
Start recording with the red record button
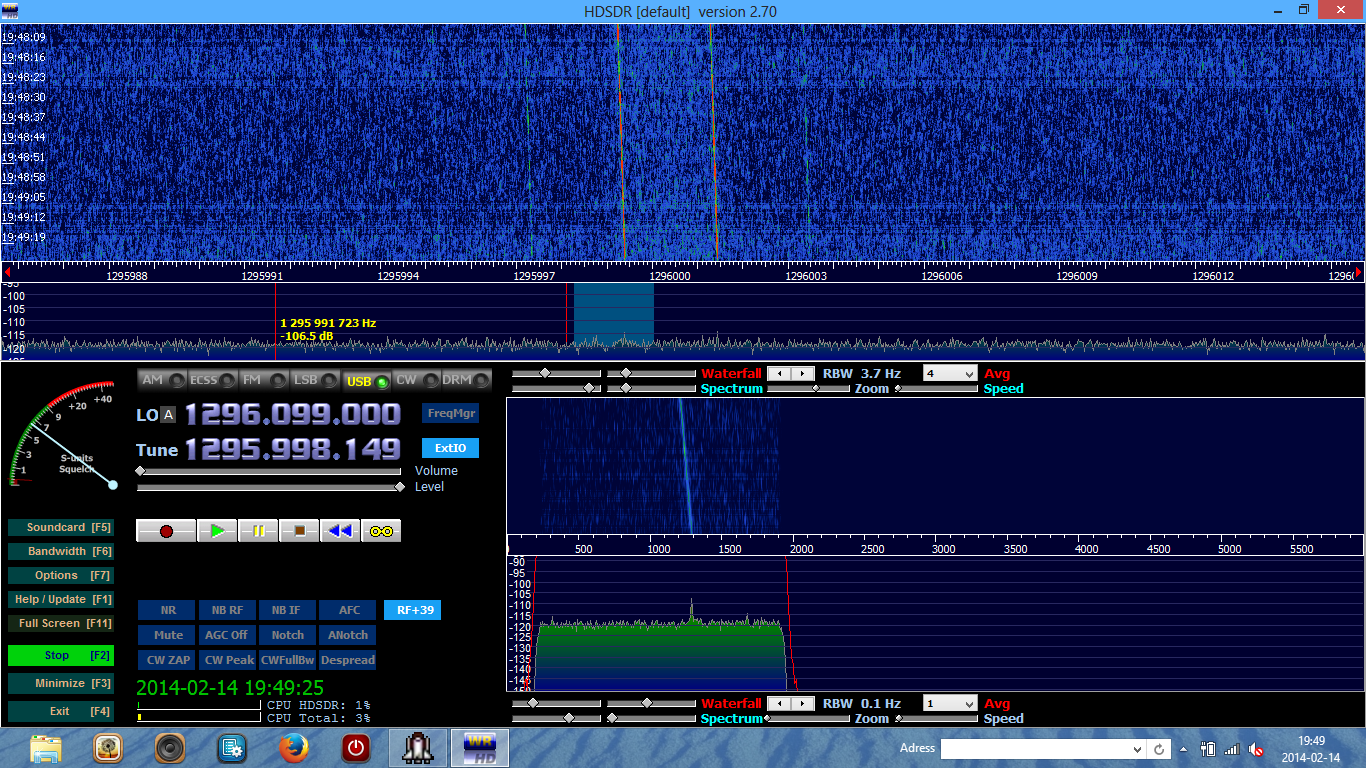[166, 531]
